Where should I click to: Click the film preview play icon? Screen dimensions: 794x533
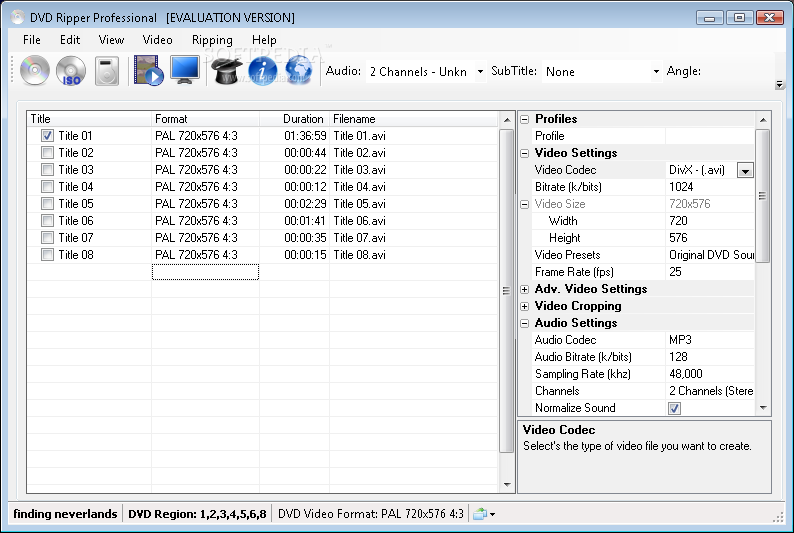click(148, 70)
